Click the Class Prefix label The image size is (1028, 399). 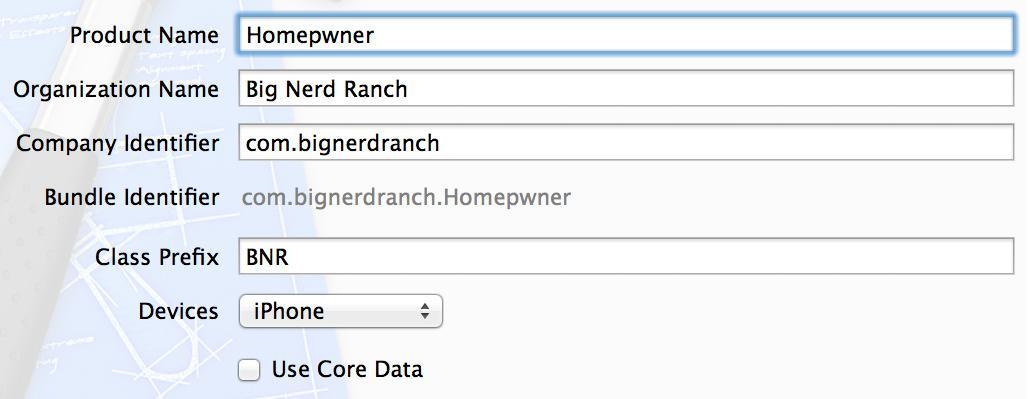pyautogui.click(x=157, y=257)
